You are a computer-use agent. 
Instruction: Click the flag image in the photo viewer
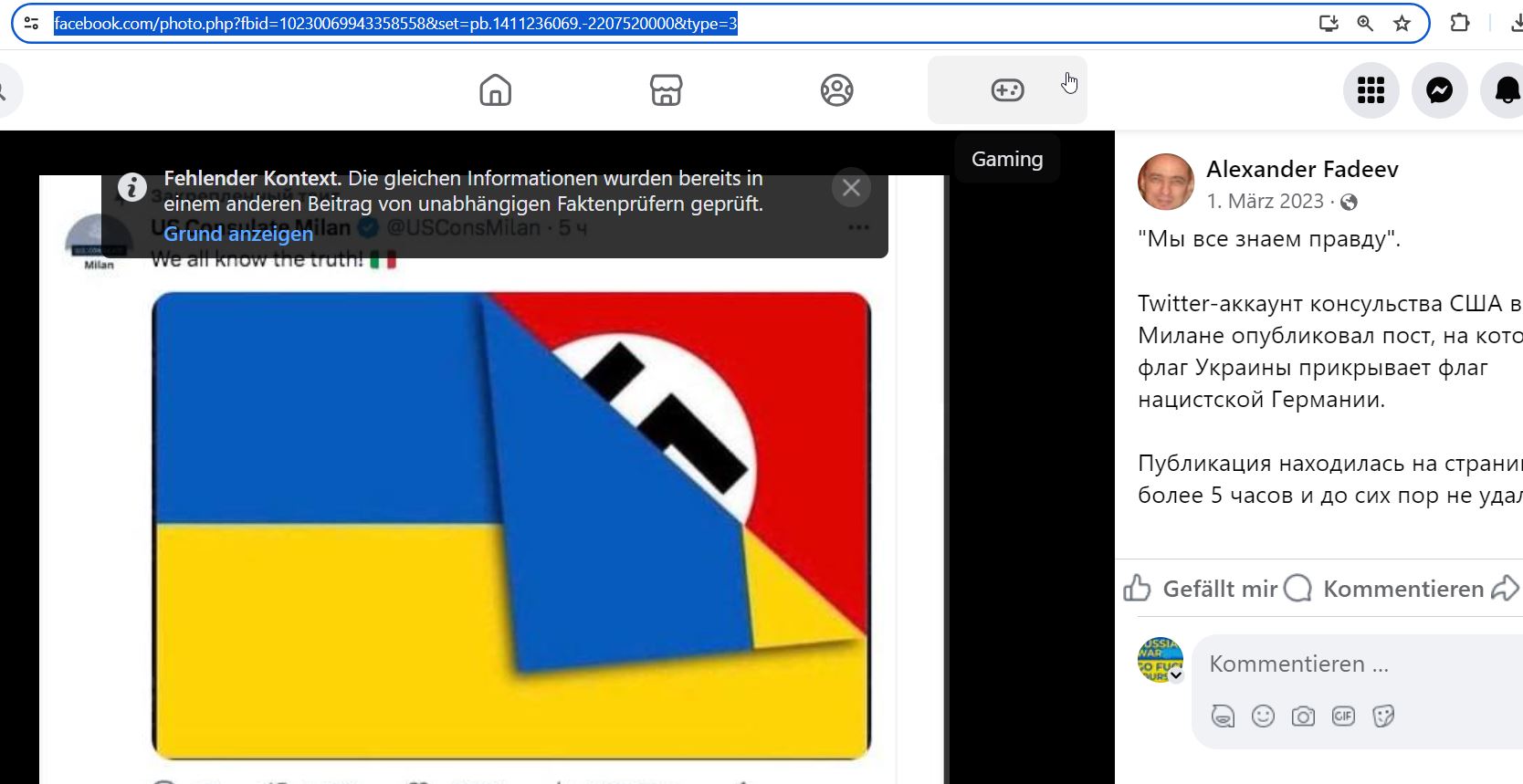[x=511, y=526]
